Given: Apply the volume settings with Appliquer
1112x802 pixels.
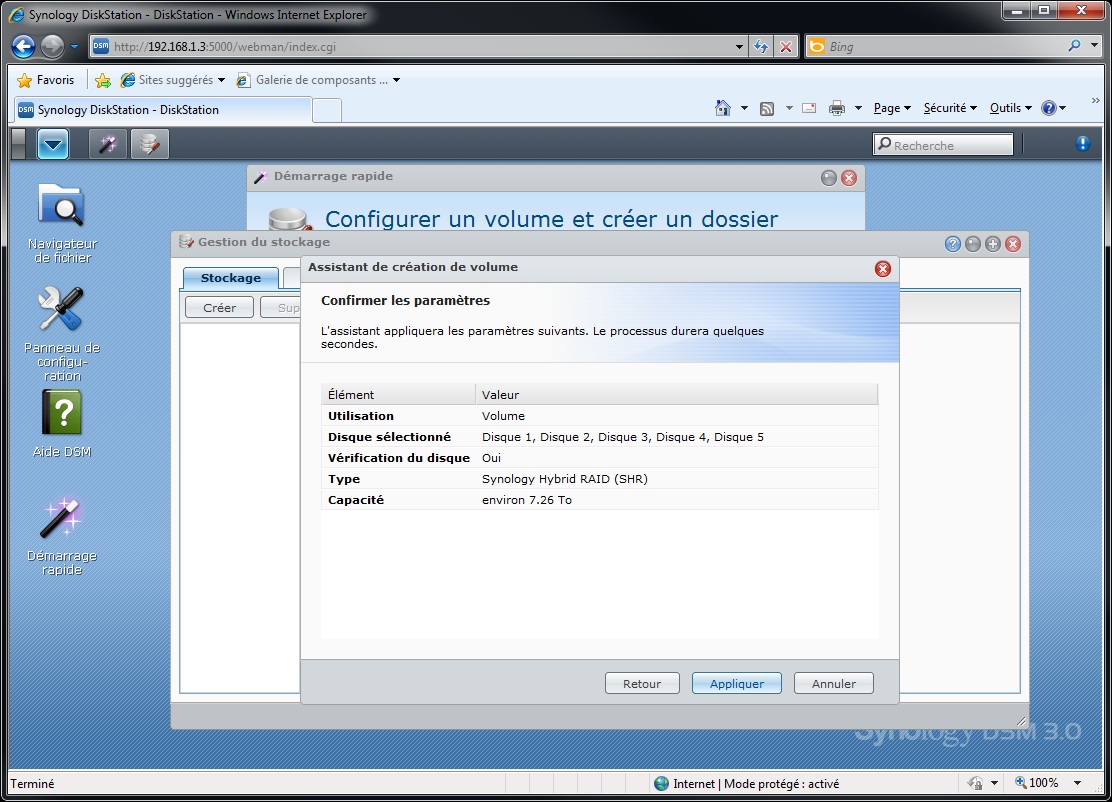Looking at the screenshot, I should click(737, 684).
